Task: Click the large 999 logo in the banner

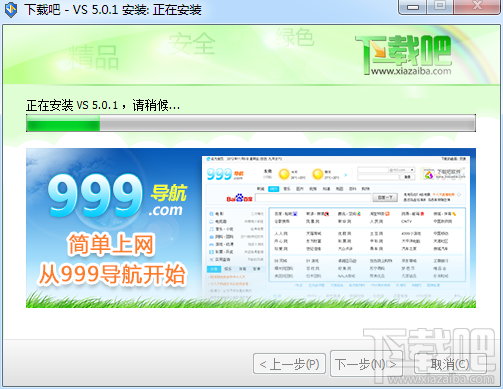Action: (x=95, y=196)
